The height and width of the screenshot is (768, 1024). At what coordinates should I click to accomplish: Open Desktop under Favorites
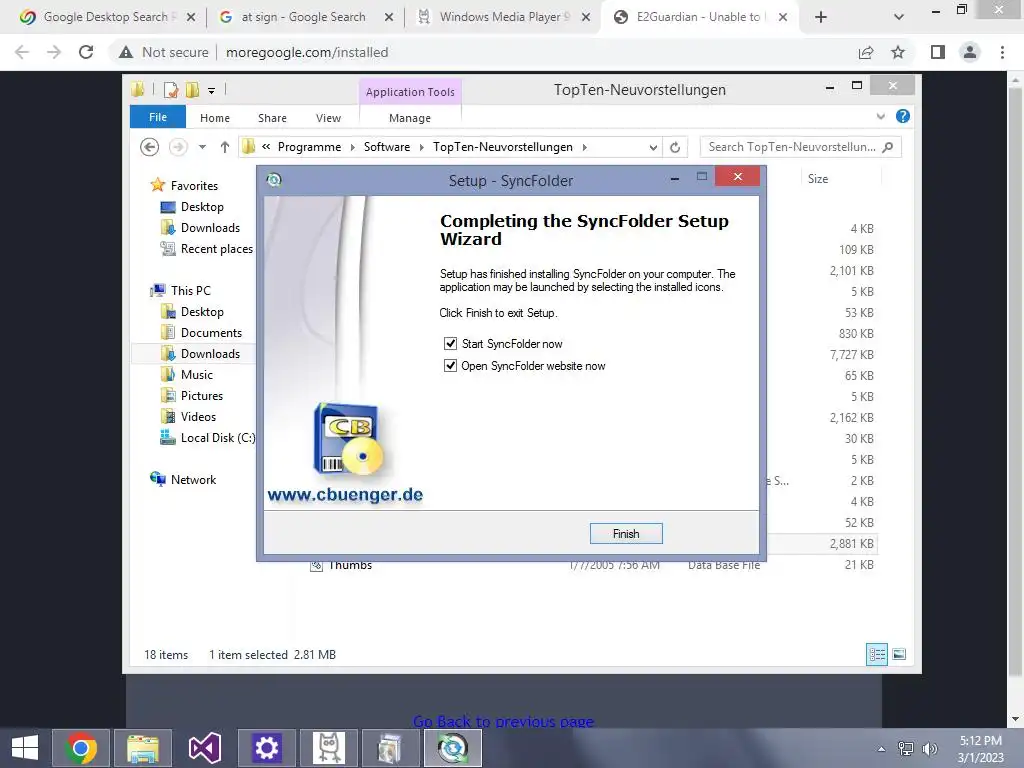[x=202, y=206]
